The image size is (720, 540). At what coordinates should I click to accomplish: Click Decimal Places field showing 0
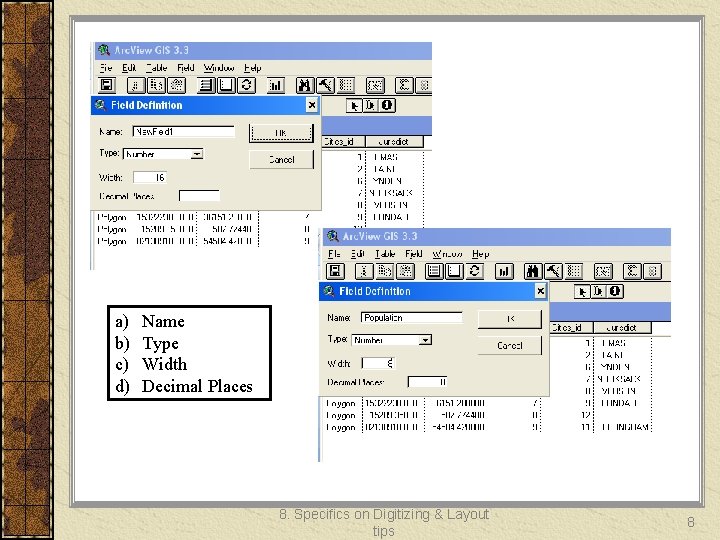coord(428,382)
